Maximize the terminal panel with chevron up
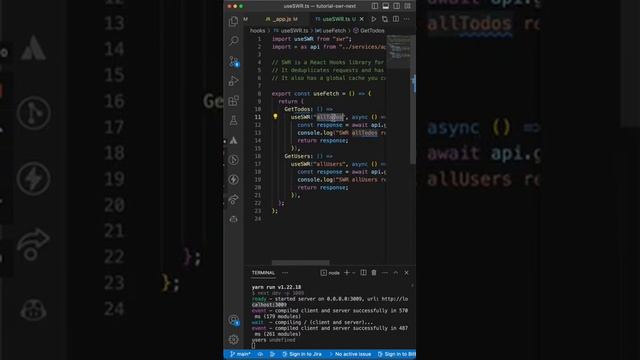The width and height of the screenshot is (640, 360). [x=396, y=273]
